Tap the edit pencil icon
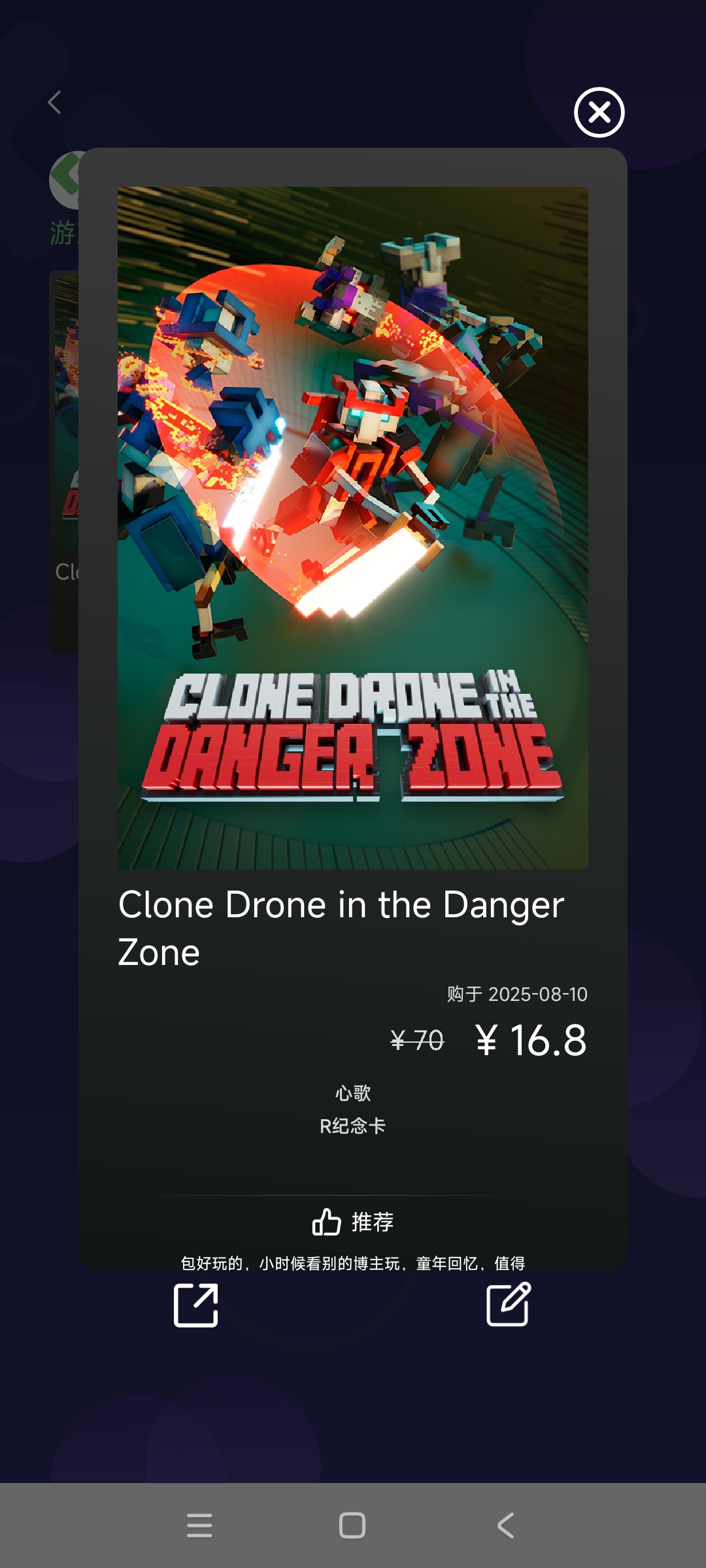 [509, 1304]
